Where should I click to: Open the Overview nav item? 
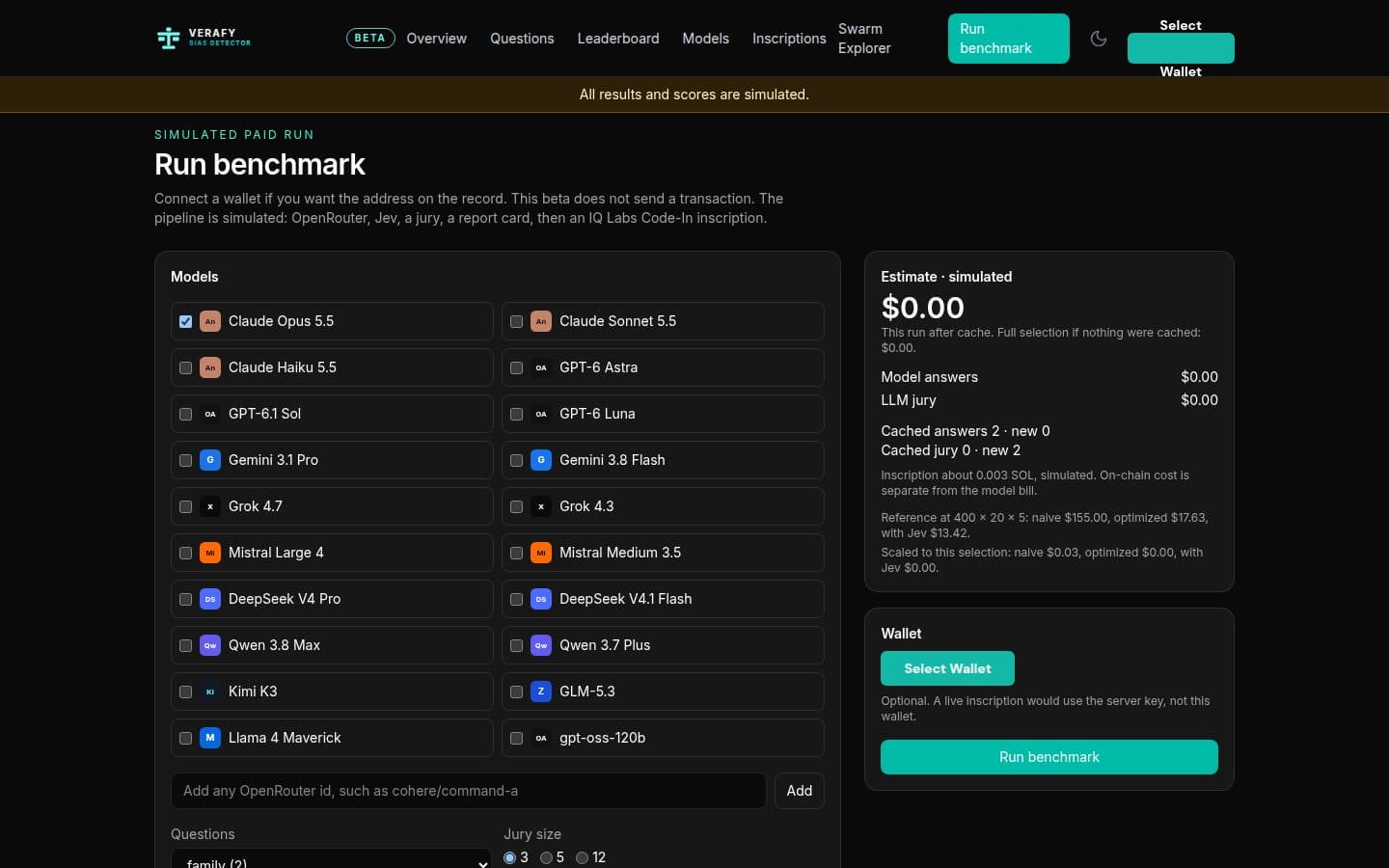click(436, 39)
